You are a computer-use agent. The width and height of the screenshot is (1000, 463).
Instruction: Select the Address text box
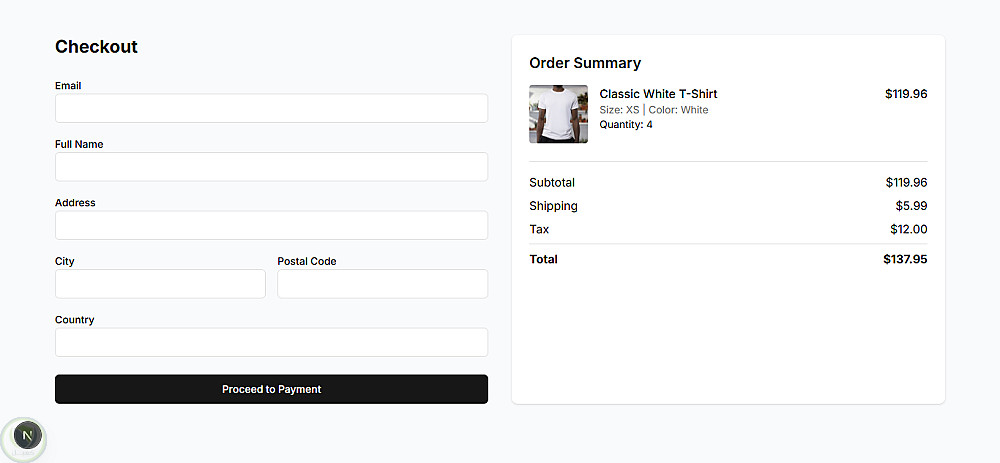click(x=271, y=225)
